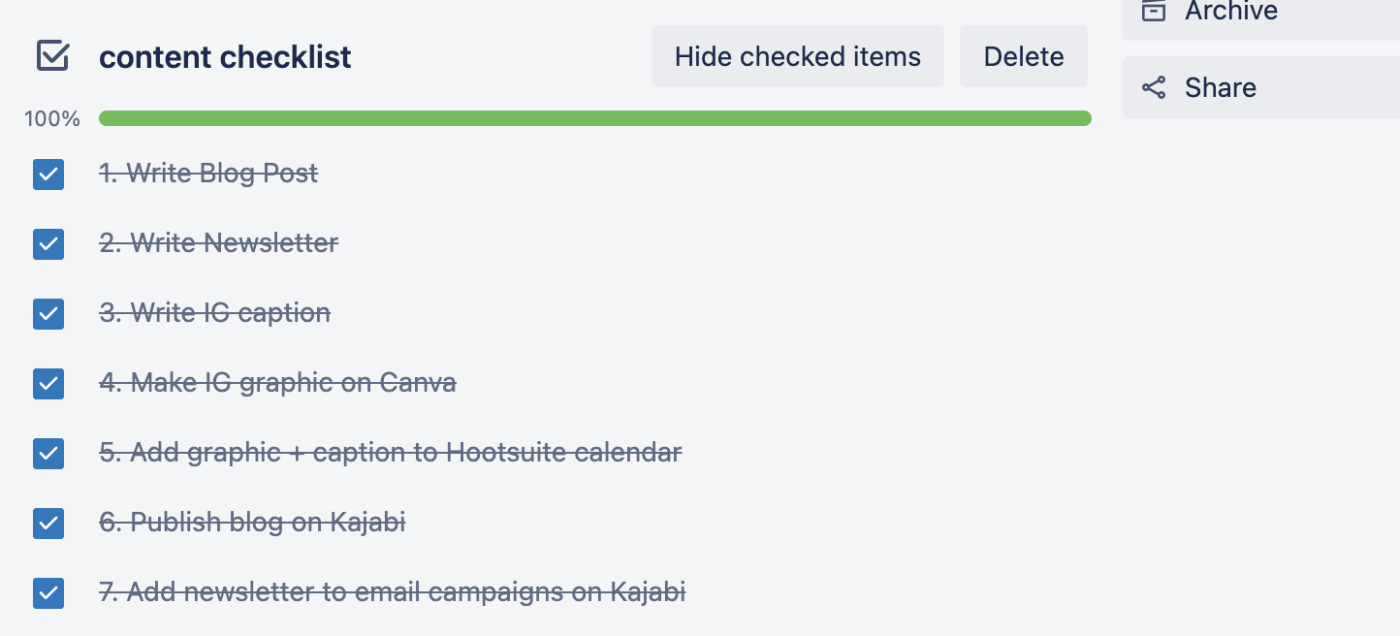Image resolution: width=1400 pixels, height=636 pixels.
Task: Open the Archive action in sidebar
Action: [1230, 12]
